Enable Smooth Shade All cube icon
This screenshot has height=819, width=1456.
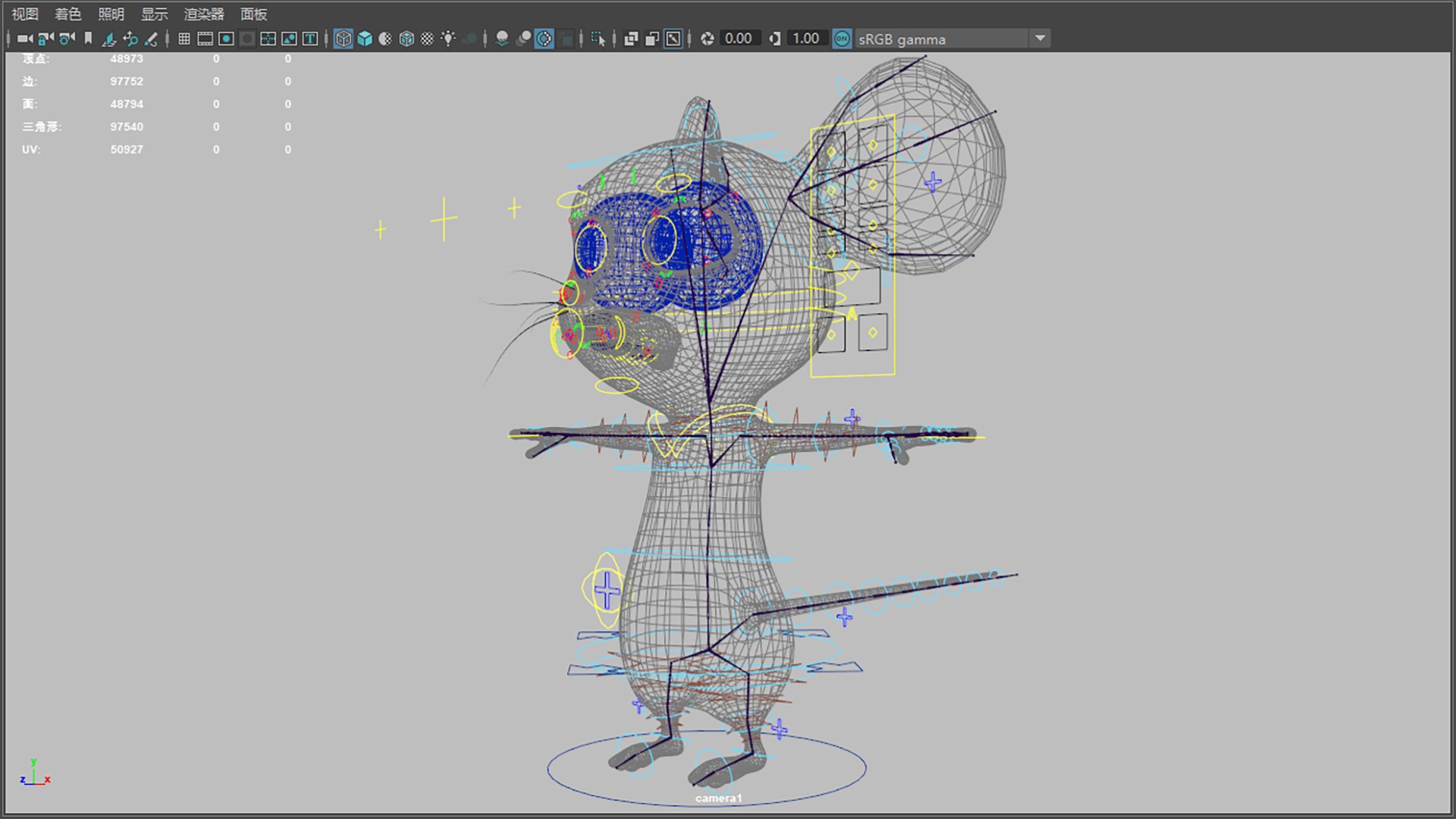365,39
